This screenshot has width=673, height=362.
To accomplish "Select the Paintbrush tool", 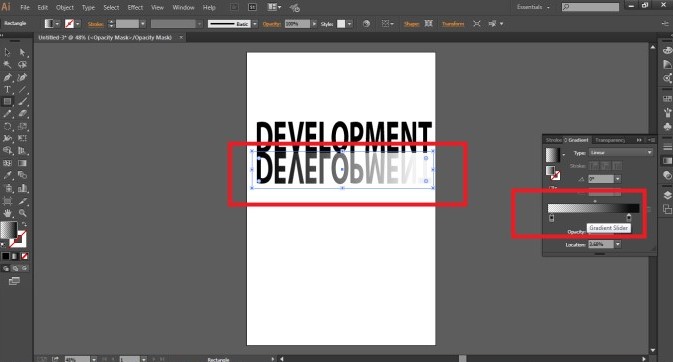I will point(22,102).
